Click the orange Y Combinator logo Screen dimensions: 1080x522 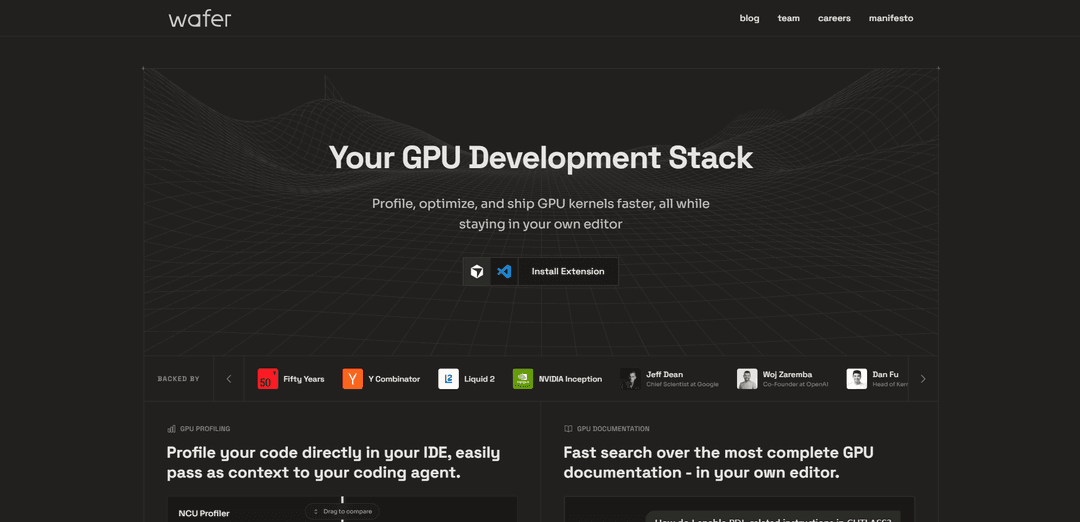pyautogui.click(x=352, y=379)
